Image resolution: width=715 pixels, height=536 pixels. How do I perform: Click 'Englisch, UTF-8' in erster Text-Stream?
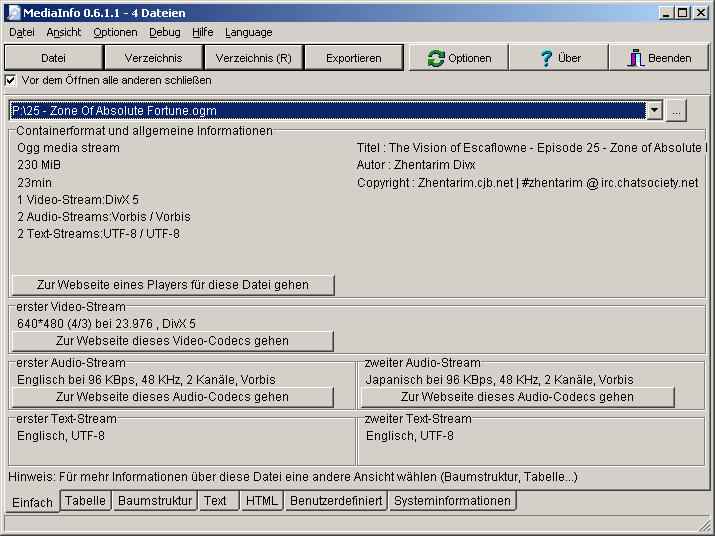tap(61, 436)
